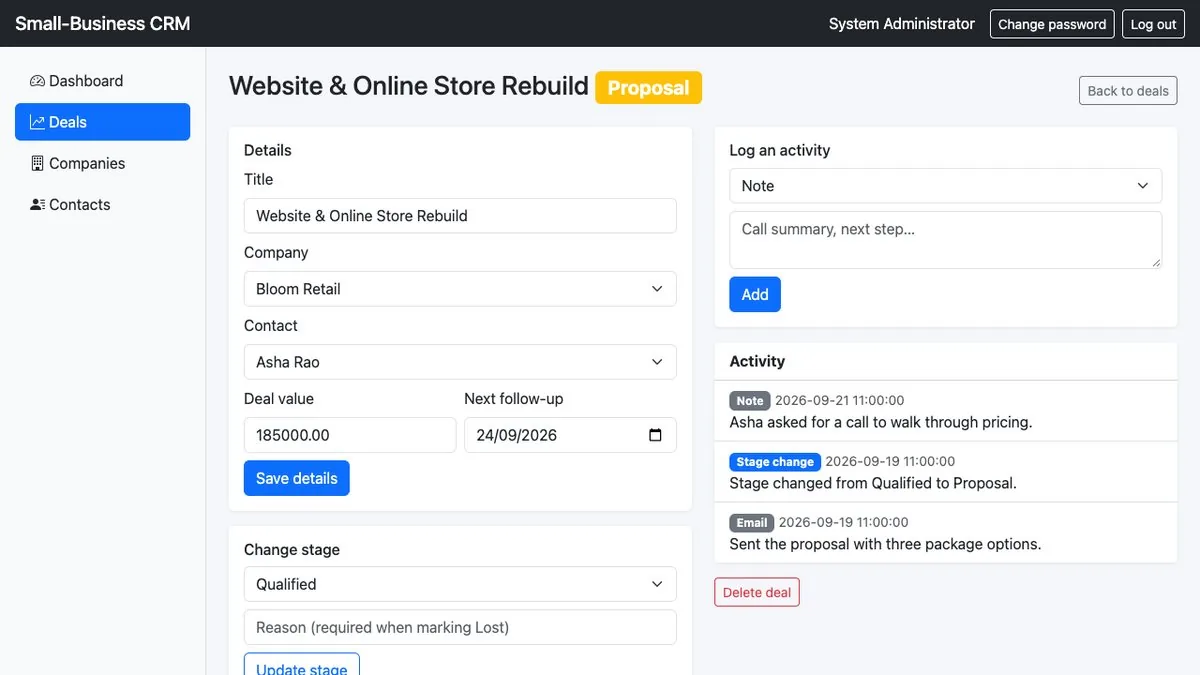Image resolution: width=1200 pixels, height=675 pixels.
Task: Click the yellow Proposal stage badge
Action: pyautogui.click(x=649, y=88)
